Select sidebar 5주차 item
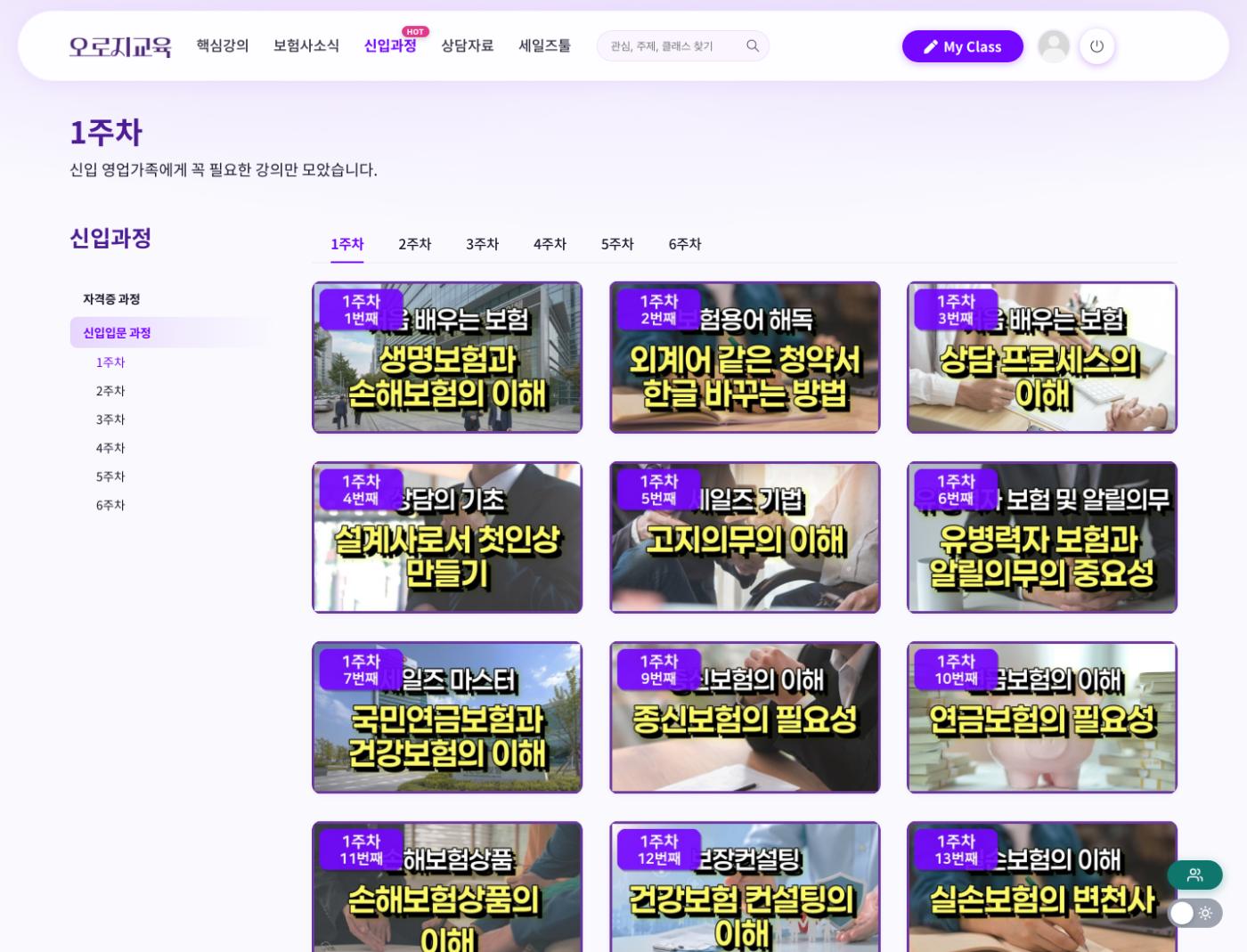The image size is (1247, 952). click(110, 476)
